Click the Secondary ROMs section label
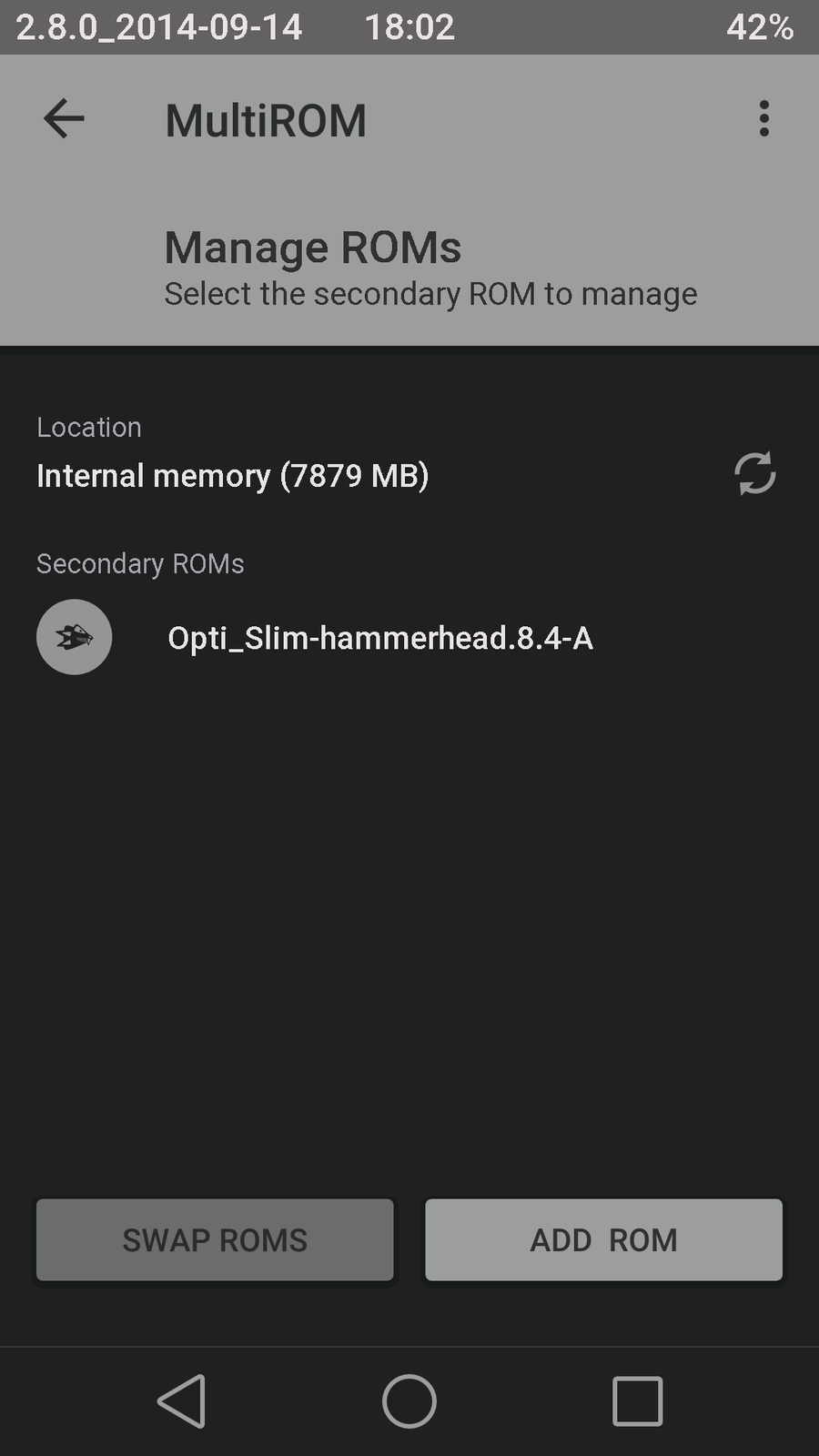This screenshot has height=1456, width=819. (x=140, y=563)
